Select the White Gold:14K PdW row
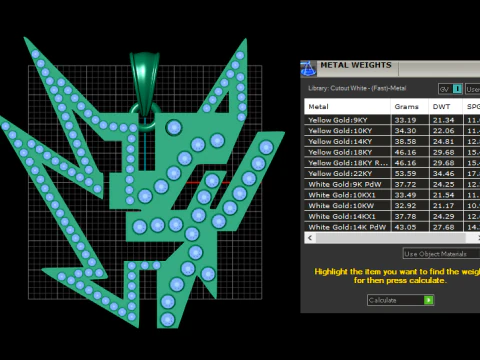 tap(392, 227)
